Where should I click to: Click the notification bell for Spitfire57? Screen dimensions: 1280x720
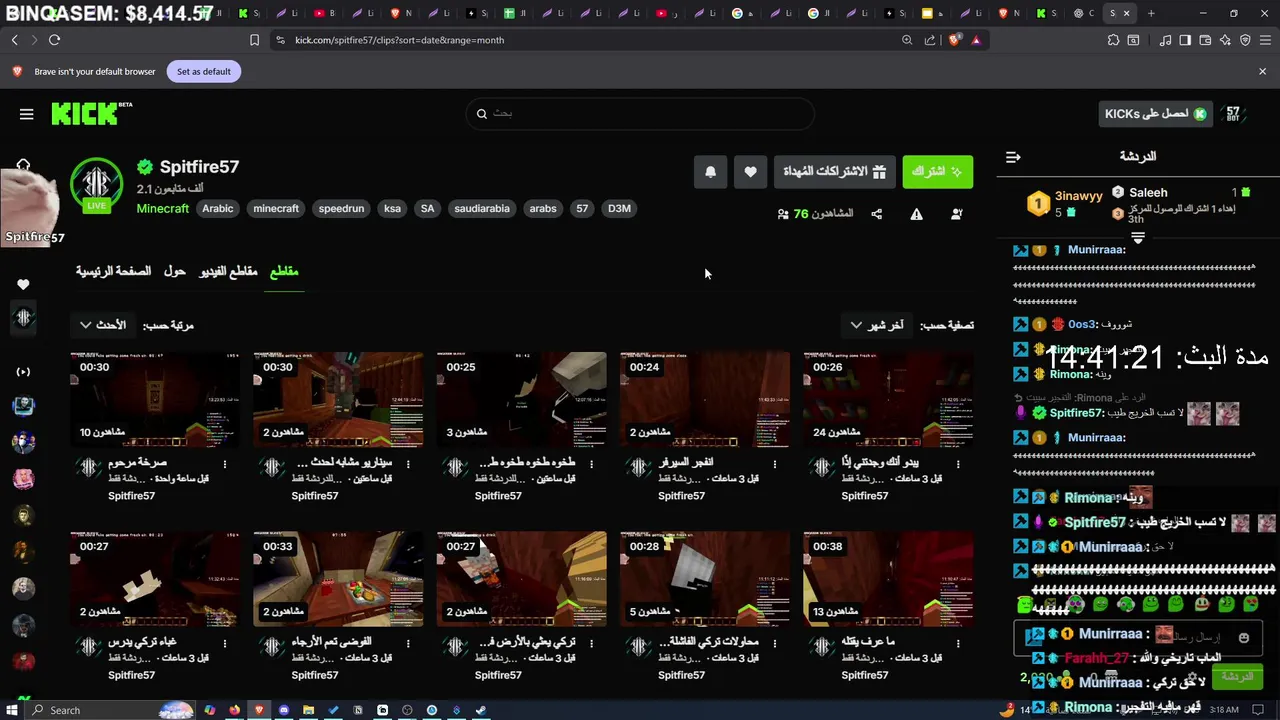710,172
